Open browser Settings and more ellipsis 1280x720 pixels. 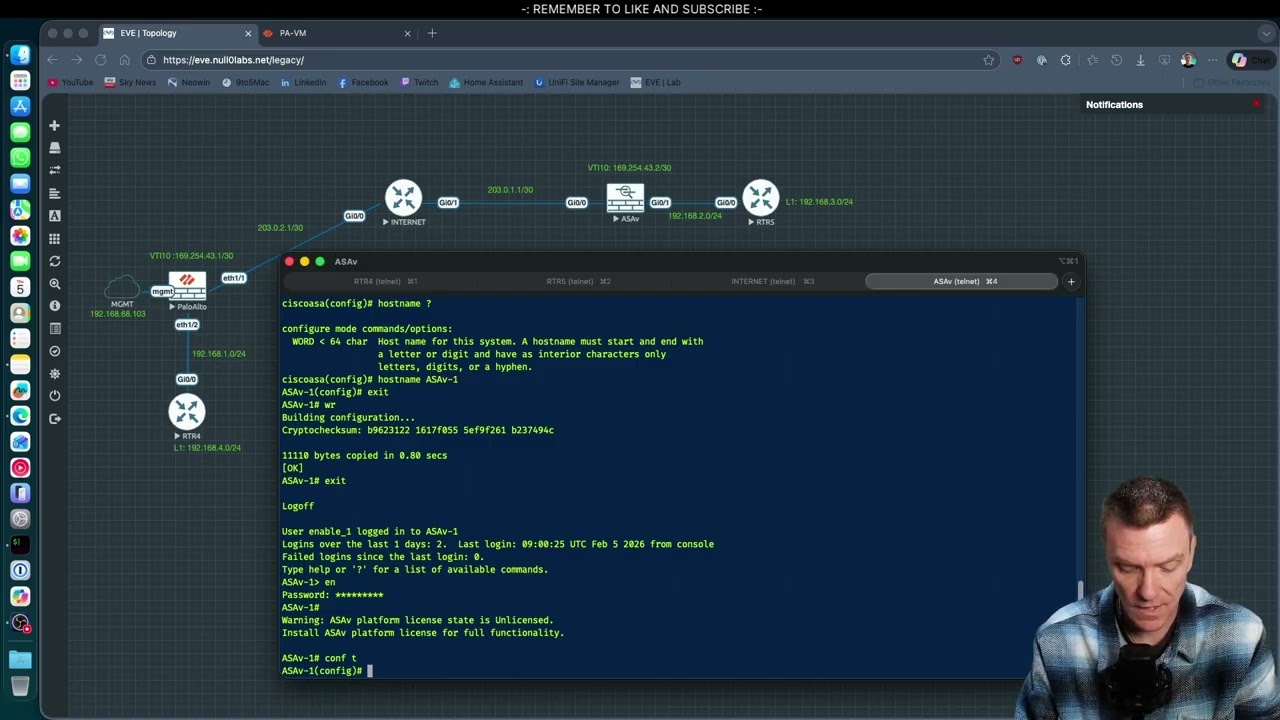point(1213,60)
